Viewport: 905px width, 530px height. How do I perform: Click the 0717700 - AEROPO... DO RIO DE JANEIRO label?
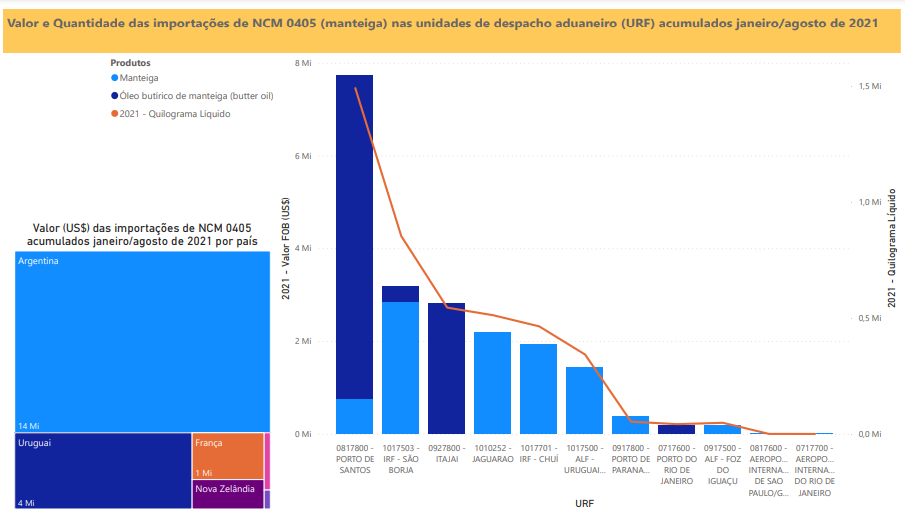[814, 470]
